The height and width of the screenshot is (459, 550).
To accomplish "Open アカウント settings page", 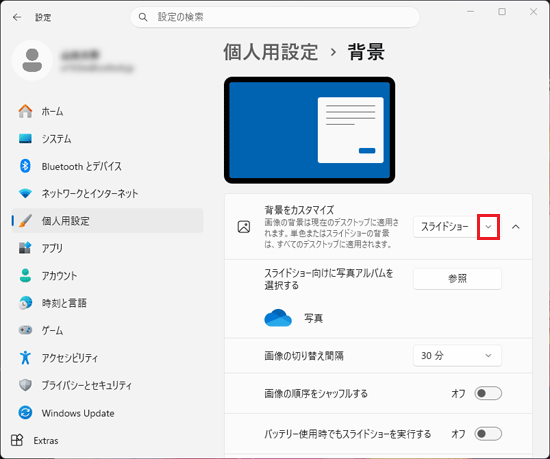I will 107,276.
